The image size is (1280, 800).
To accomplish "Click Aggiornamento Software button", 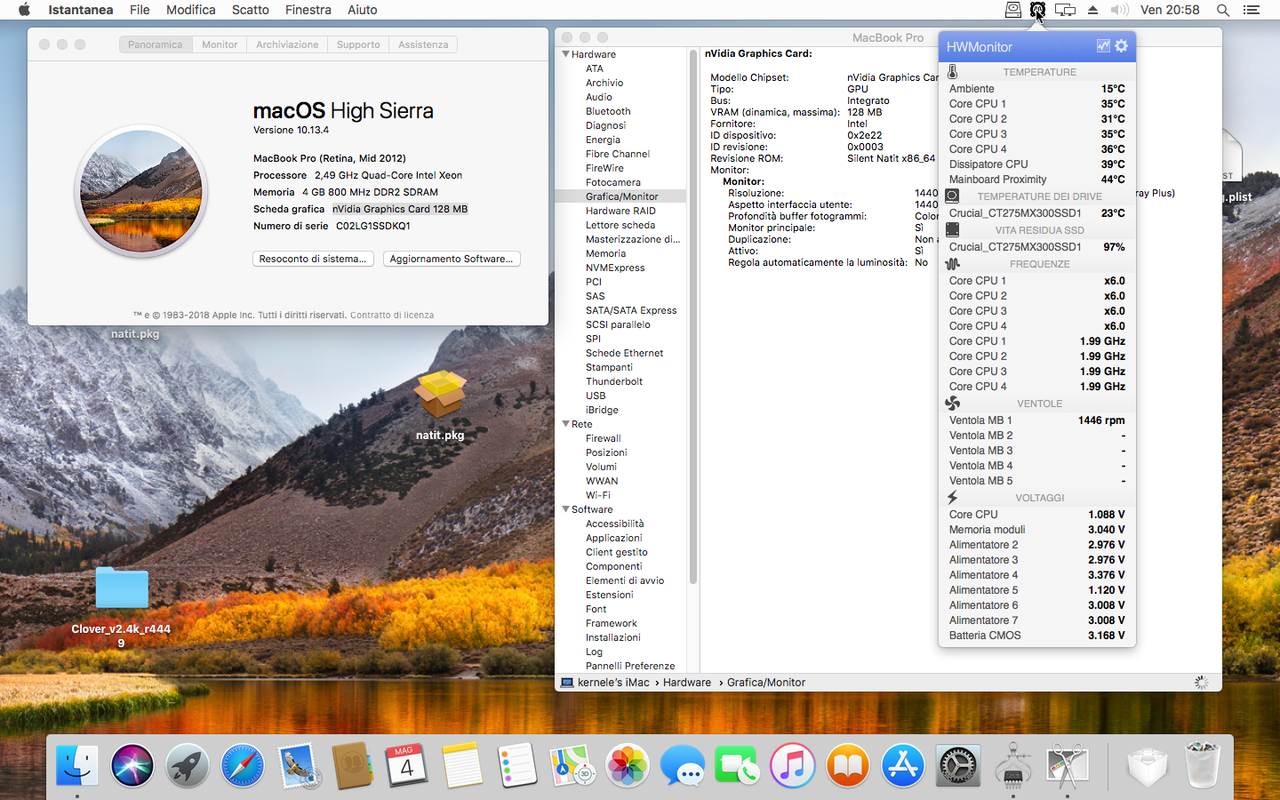I will tap(451, 258).
